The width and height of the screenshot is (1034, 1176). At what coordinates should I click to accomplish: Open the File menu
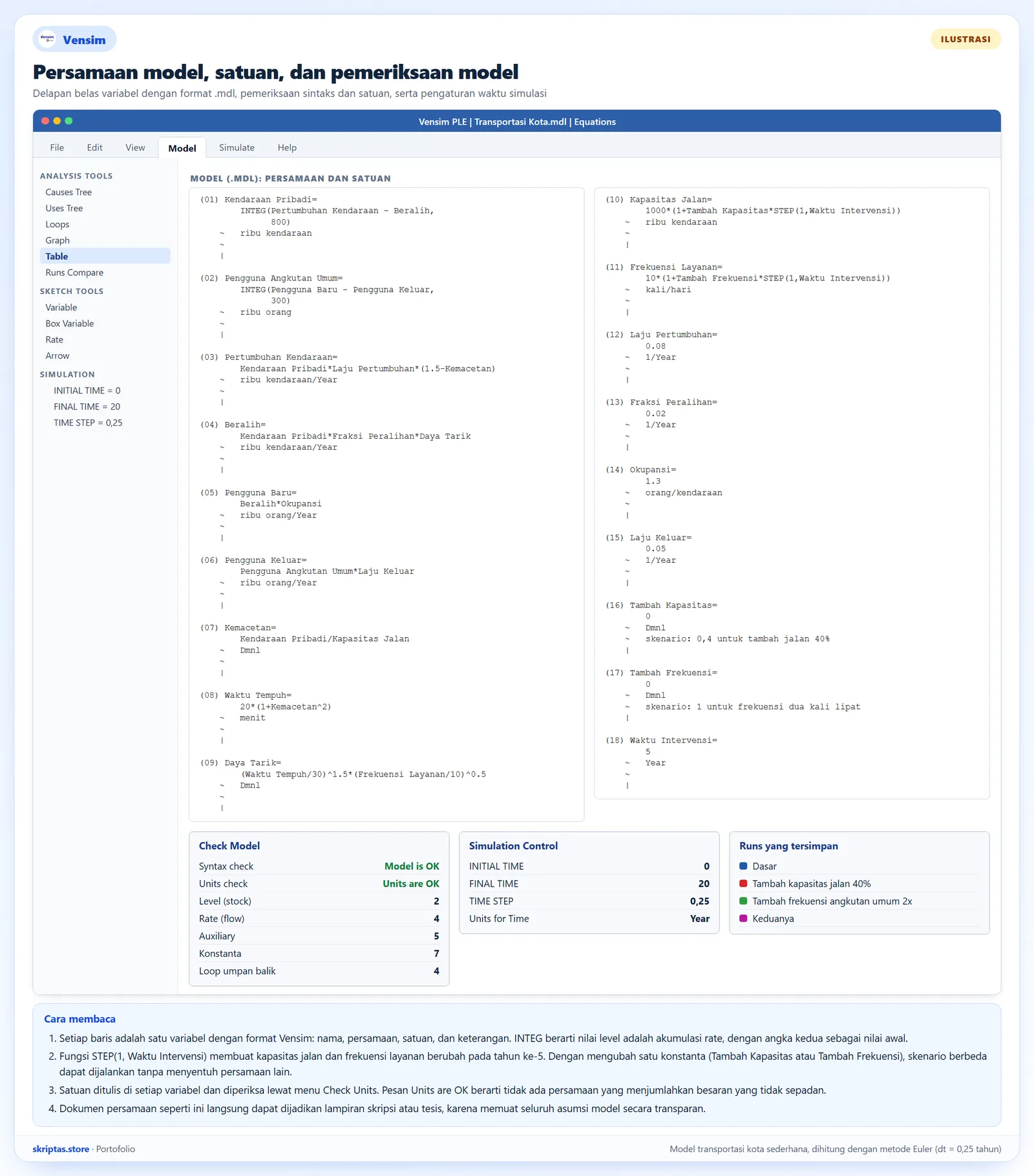(x=57, y=147)
